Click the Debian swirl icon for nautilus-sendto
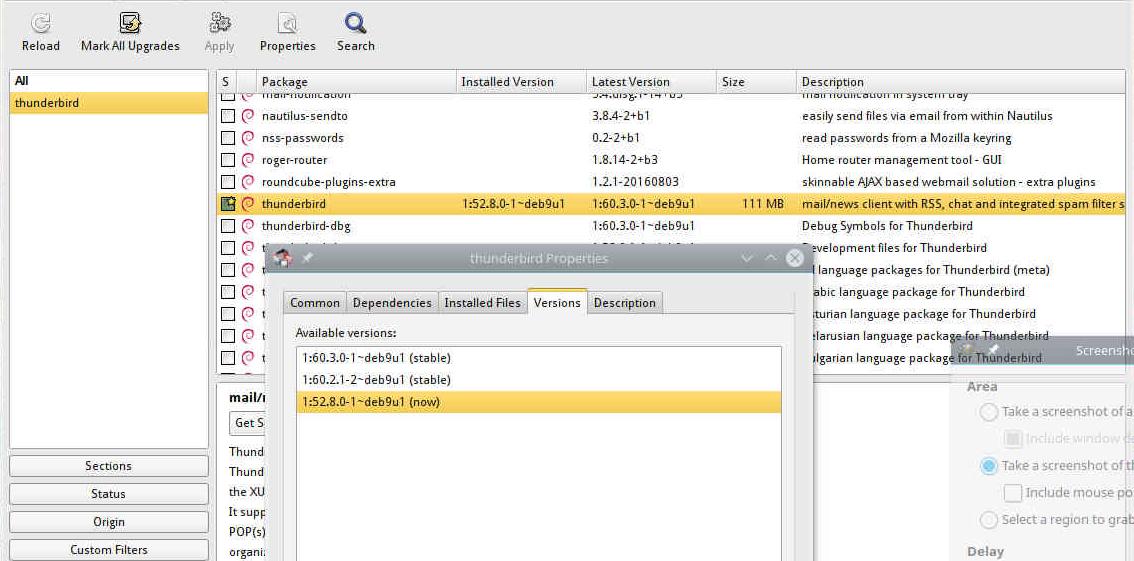The image size is (1134, 561). [x=248, y=116]
